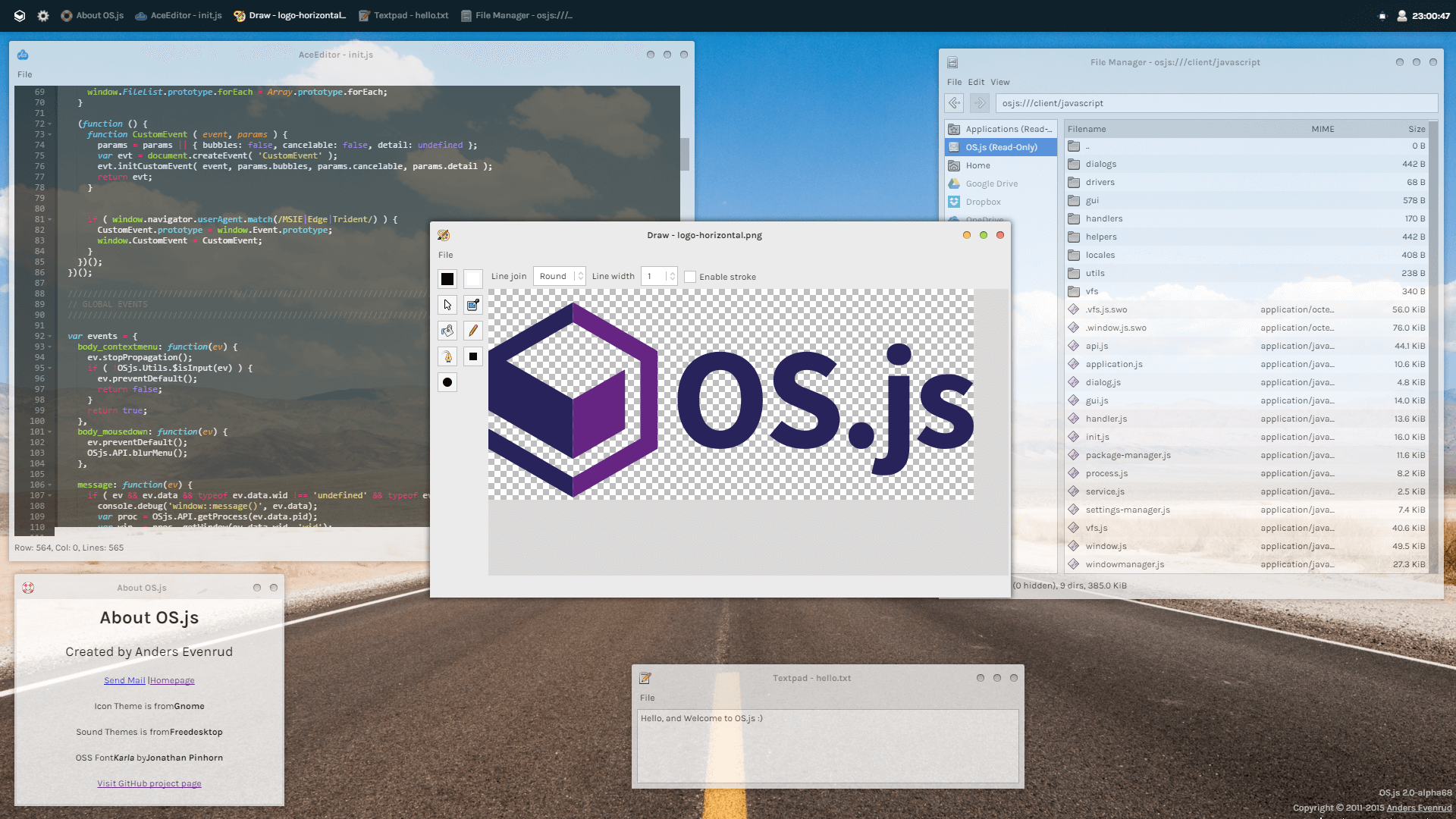
Task: Click the black foreground color swatch
Action: (x=447, y=279)
